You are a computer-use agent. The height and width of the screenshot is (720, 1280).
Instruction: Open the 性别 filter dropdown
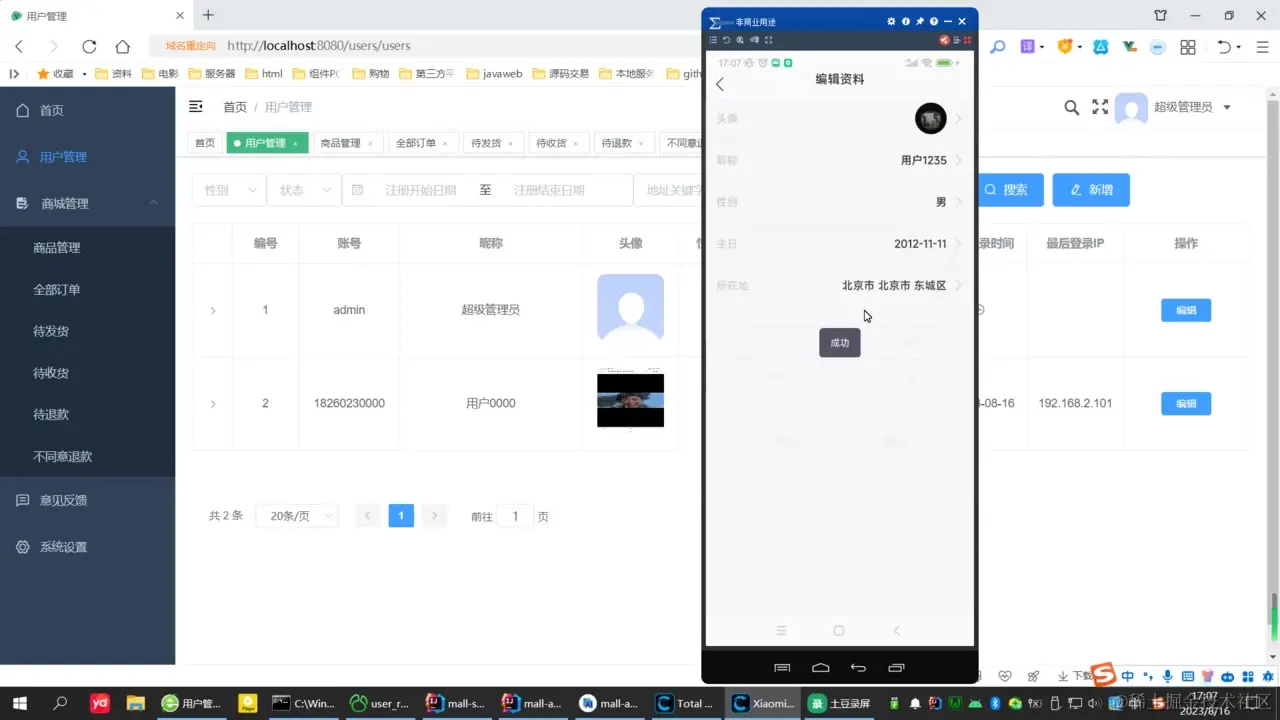point(229,190)
